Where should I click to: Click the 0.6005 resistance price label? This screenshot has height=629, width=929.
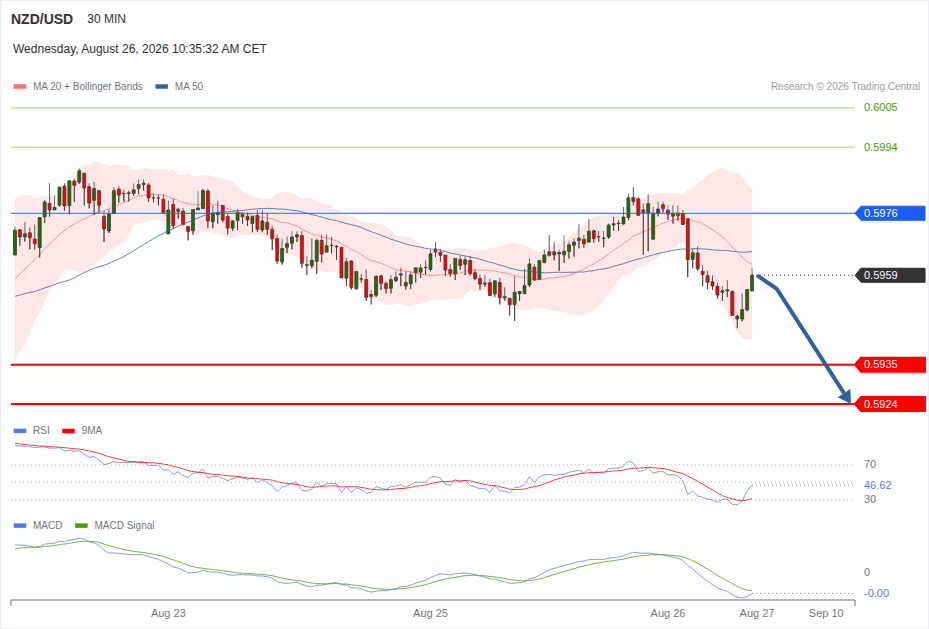(880, 107)
